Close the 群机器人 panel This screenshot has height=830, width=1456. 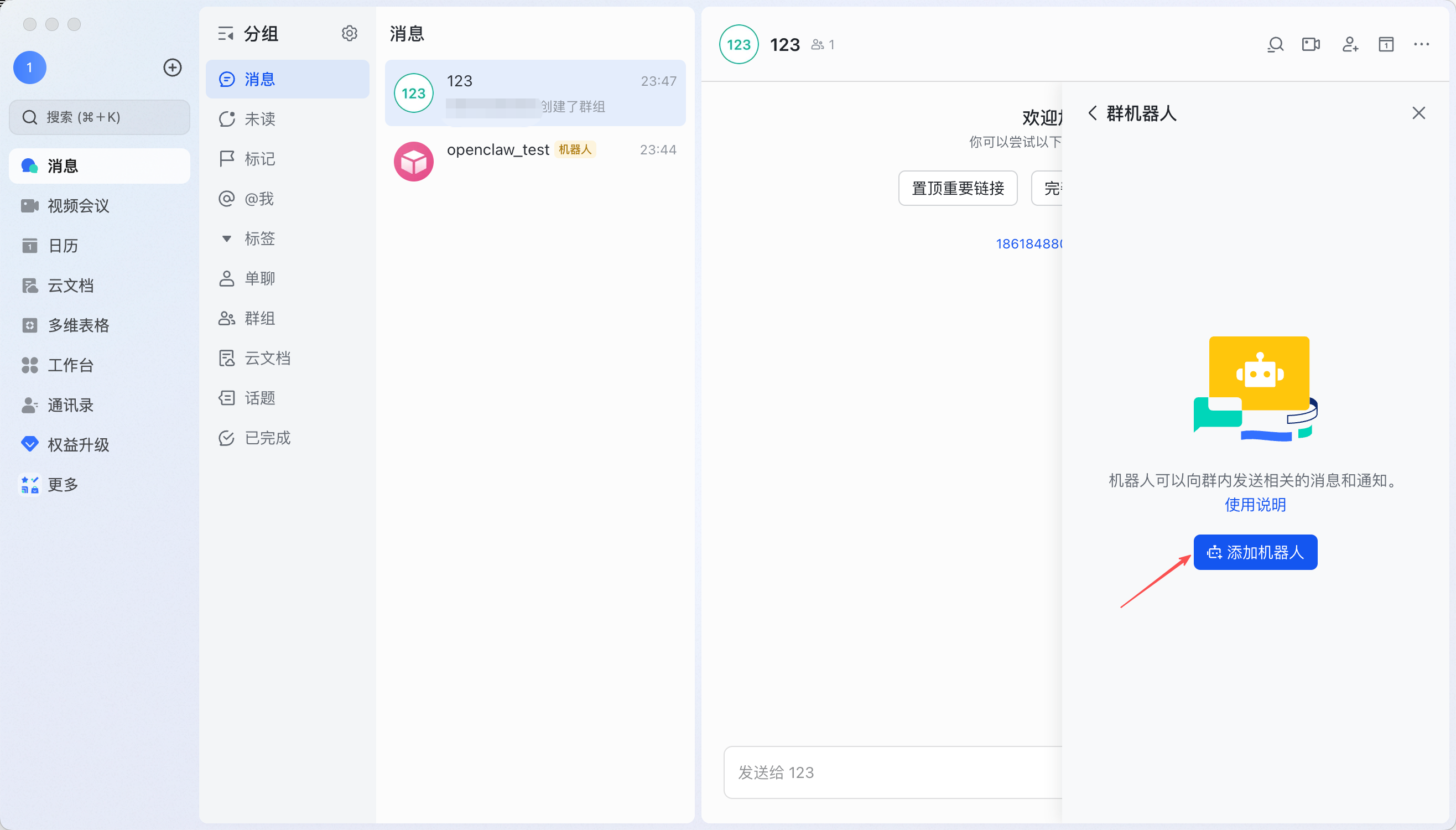[x=1418, y=113]
